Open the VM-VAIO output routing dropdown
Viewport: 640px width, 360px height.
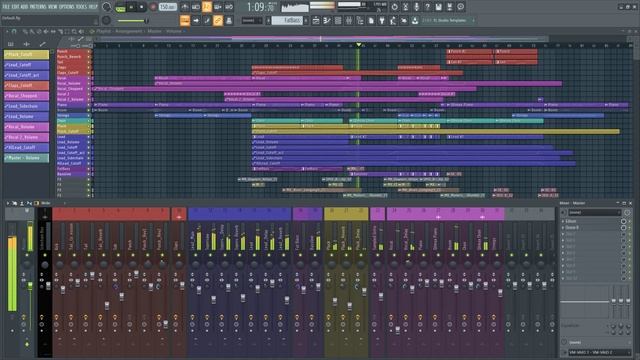(x=599, y=352)
